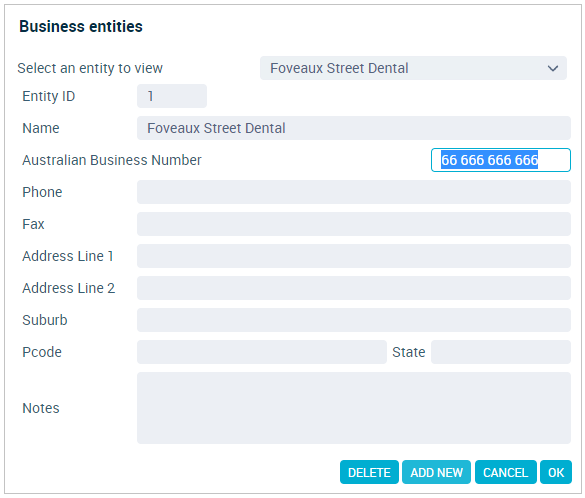
Task: Cancel the Business entities dialog
Action: [506, 472]
